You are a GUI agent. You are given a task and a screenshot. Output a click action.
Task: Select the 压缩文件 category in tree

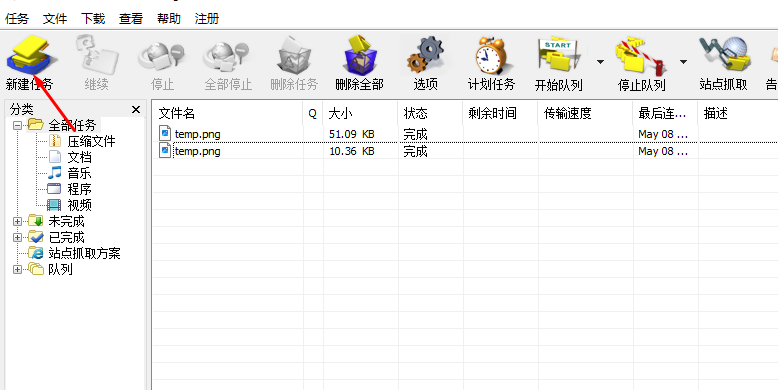(x=91, y=141)
